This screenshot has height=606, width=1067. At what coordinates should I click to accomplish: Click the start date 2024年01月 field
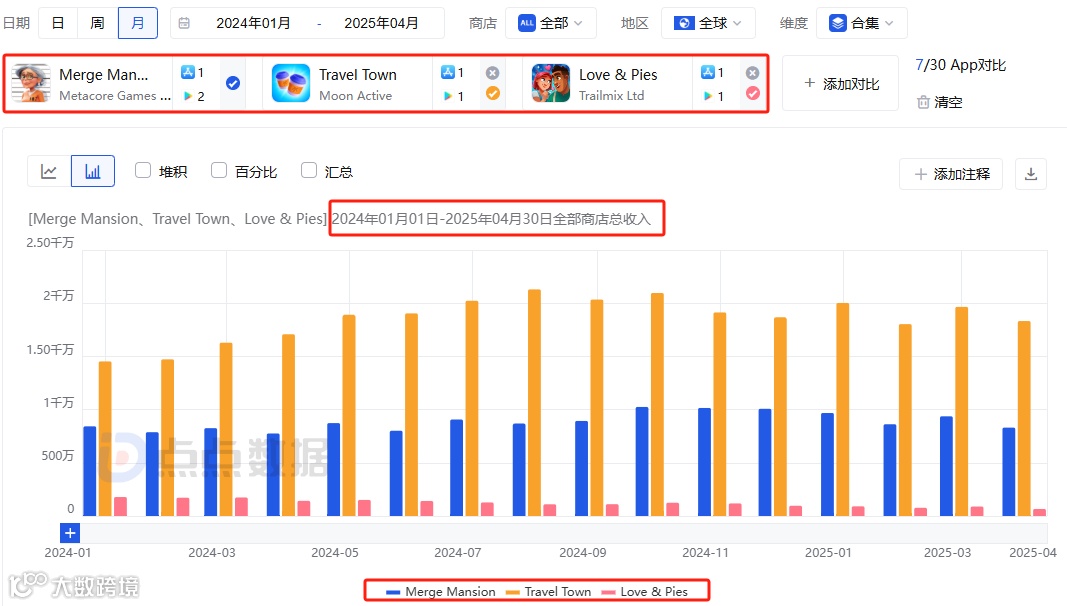click(253, 23)
